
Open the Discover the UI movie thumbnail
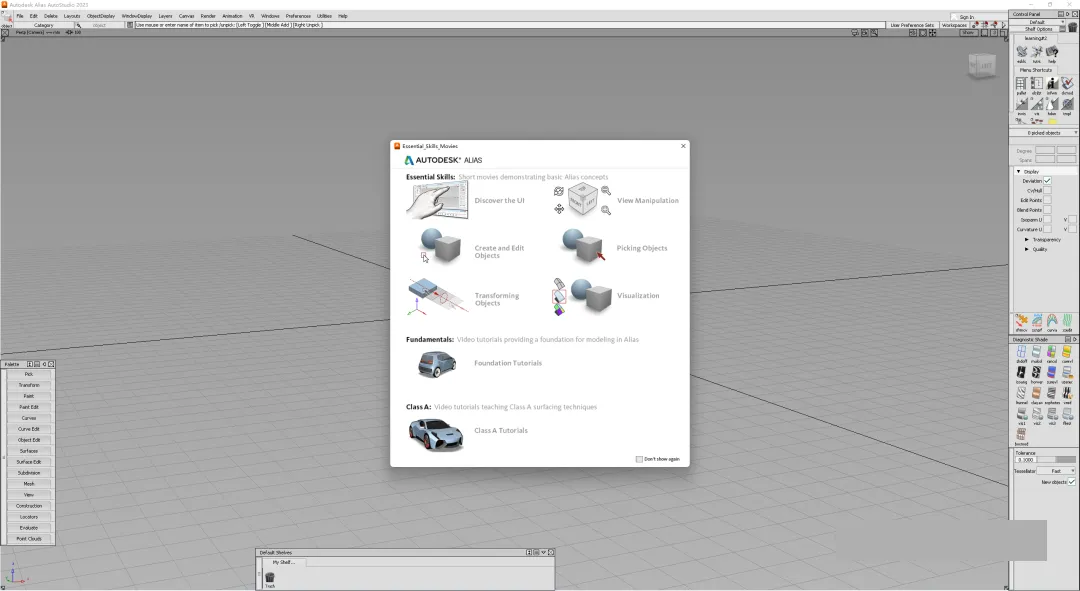point(437,201)
